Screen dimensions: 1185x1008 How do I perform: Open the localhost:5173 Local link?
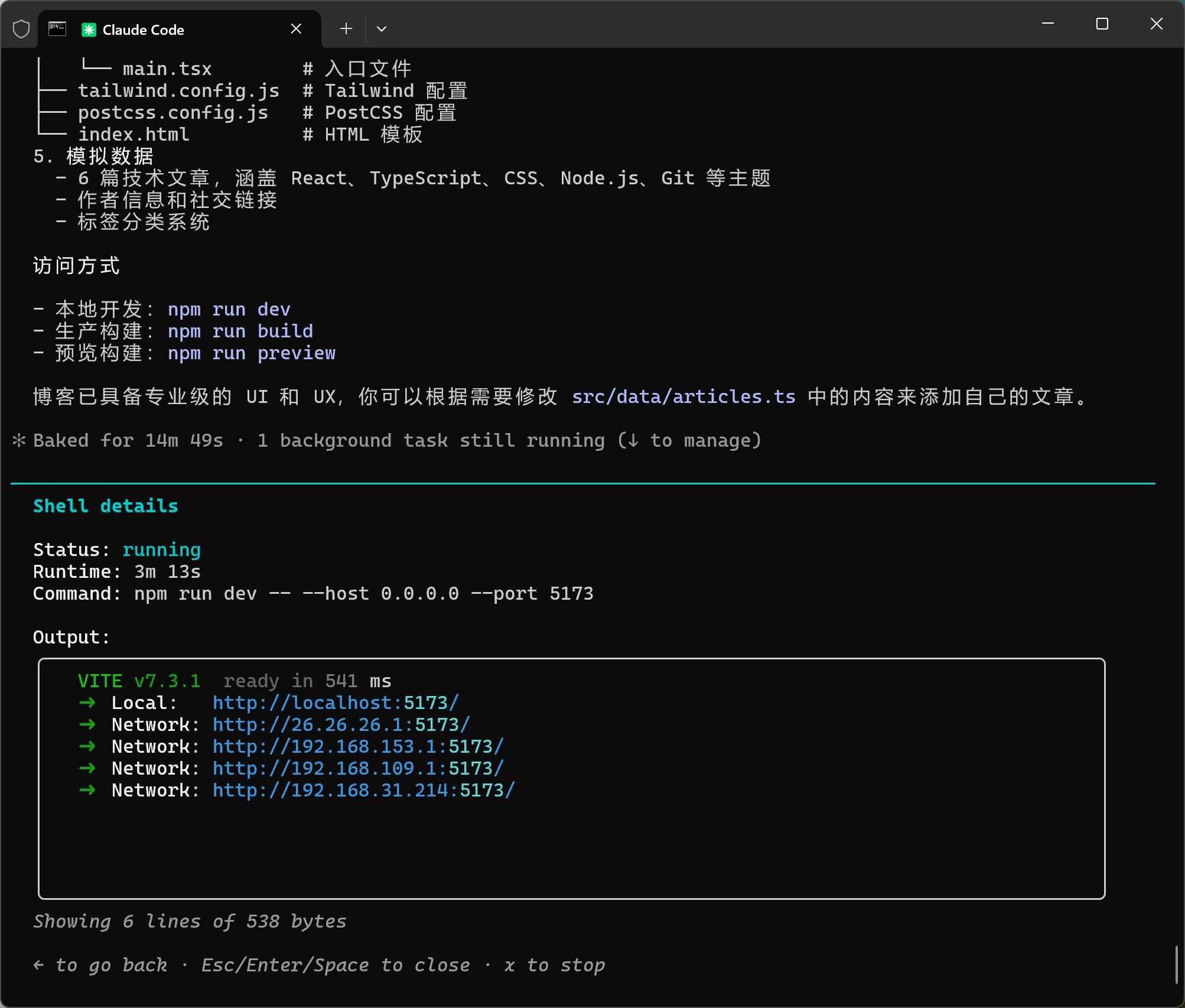coord(336,703)
